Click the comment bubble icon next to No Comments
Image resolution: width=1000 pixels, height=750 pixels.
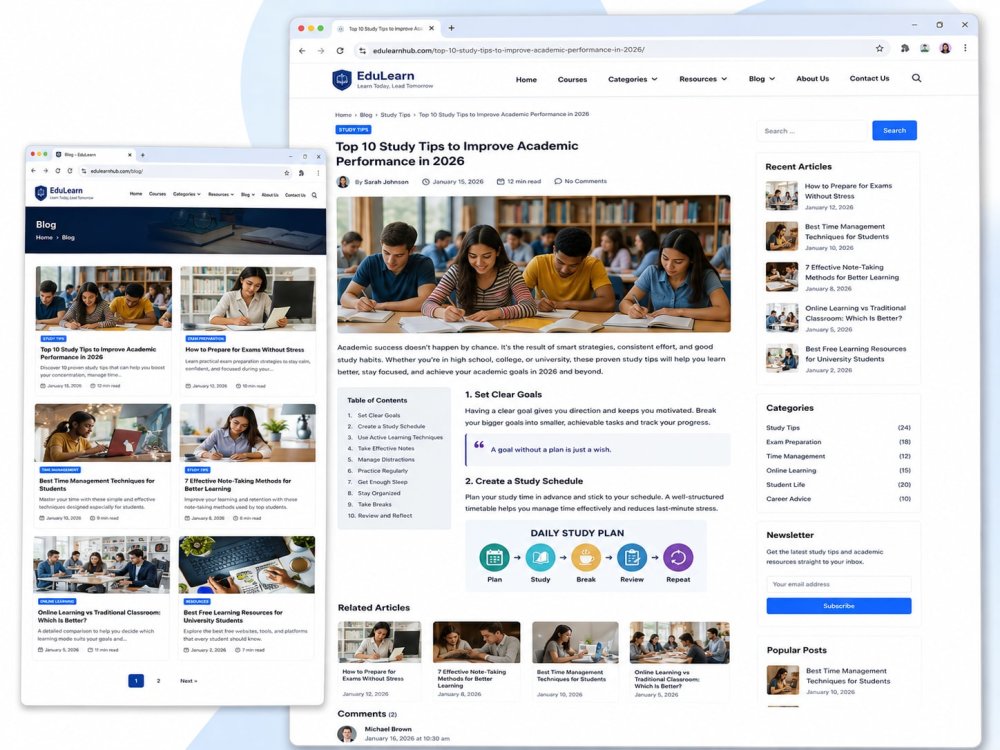click(558, 181)
